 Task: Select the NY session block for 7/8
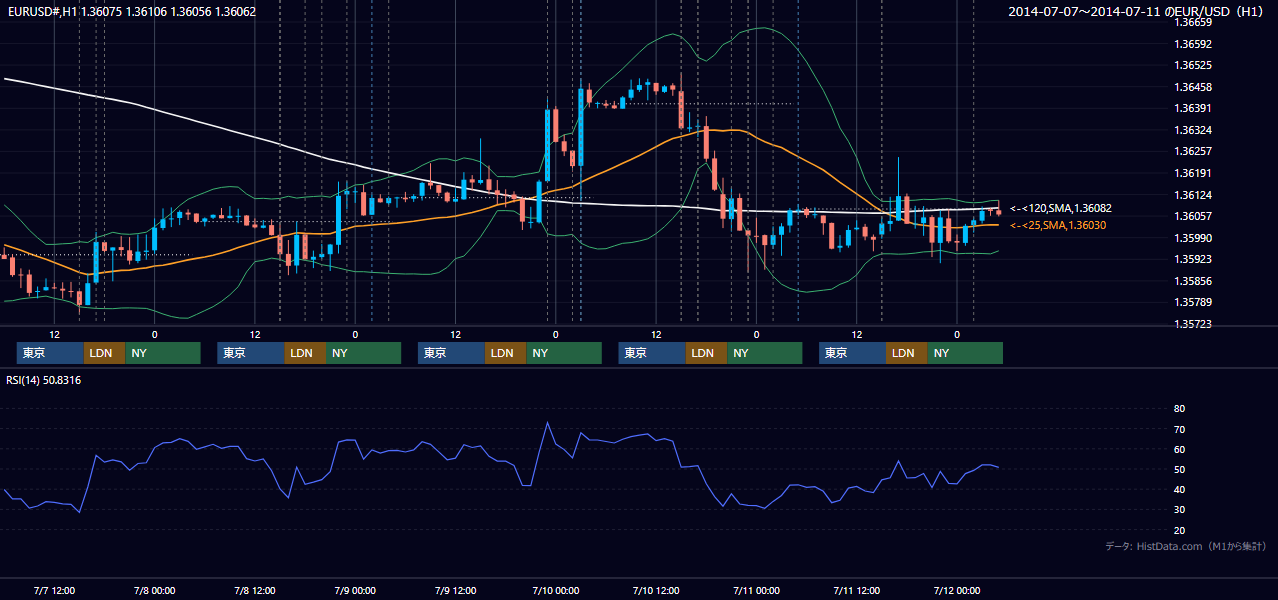[x=364, y=353]
